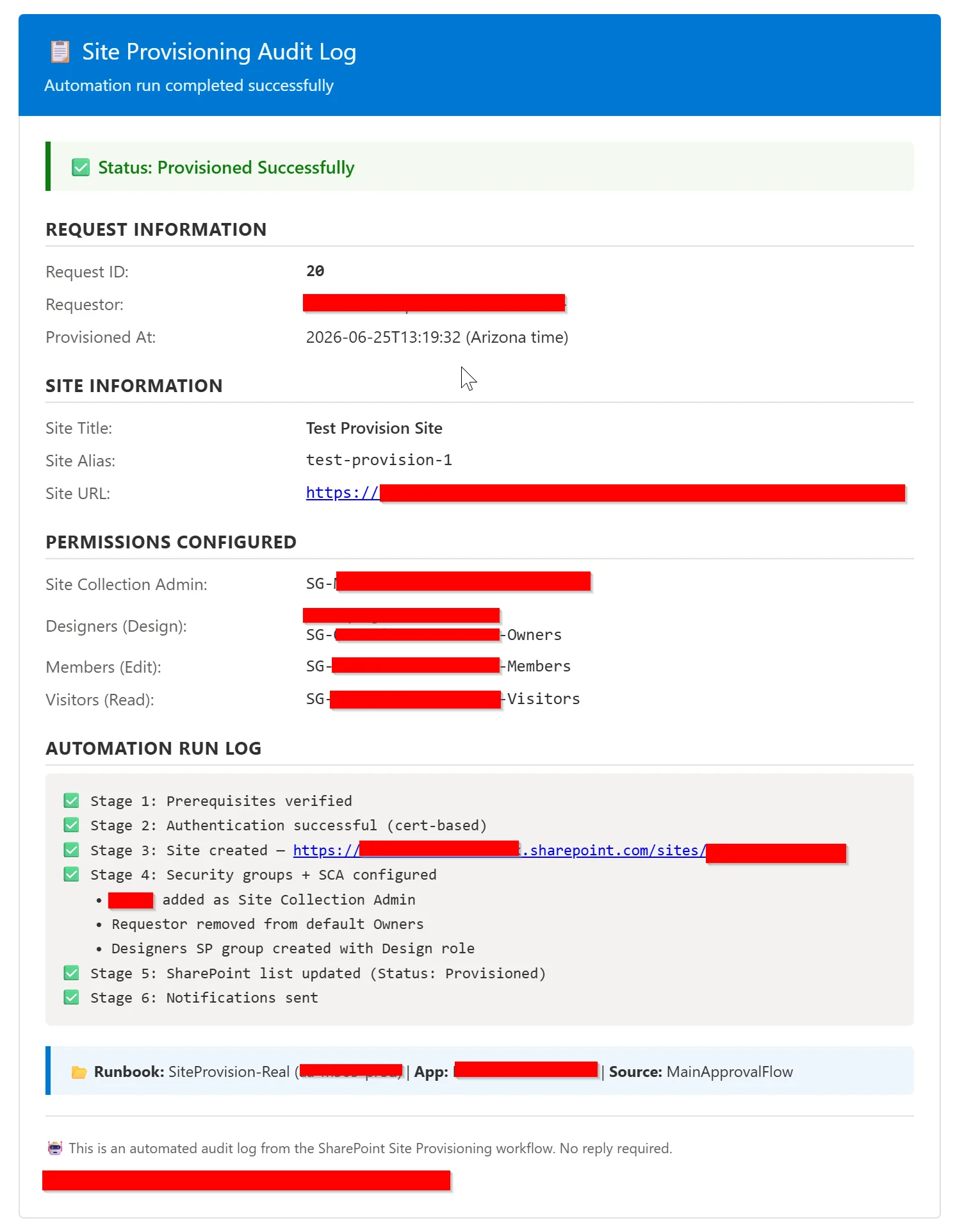Select the Request ID value 20
Image resolution: width=955 pixels, height=1232 pixels.
coord(315,271)
